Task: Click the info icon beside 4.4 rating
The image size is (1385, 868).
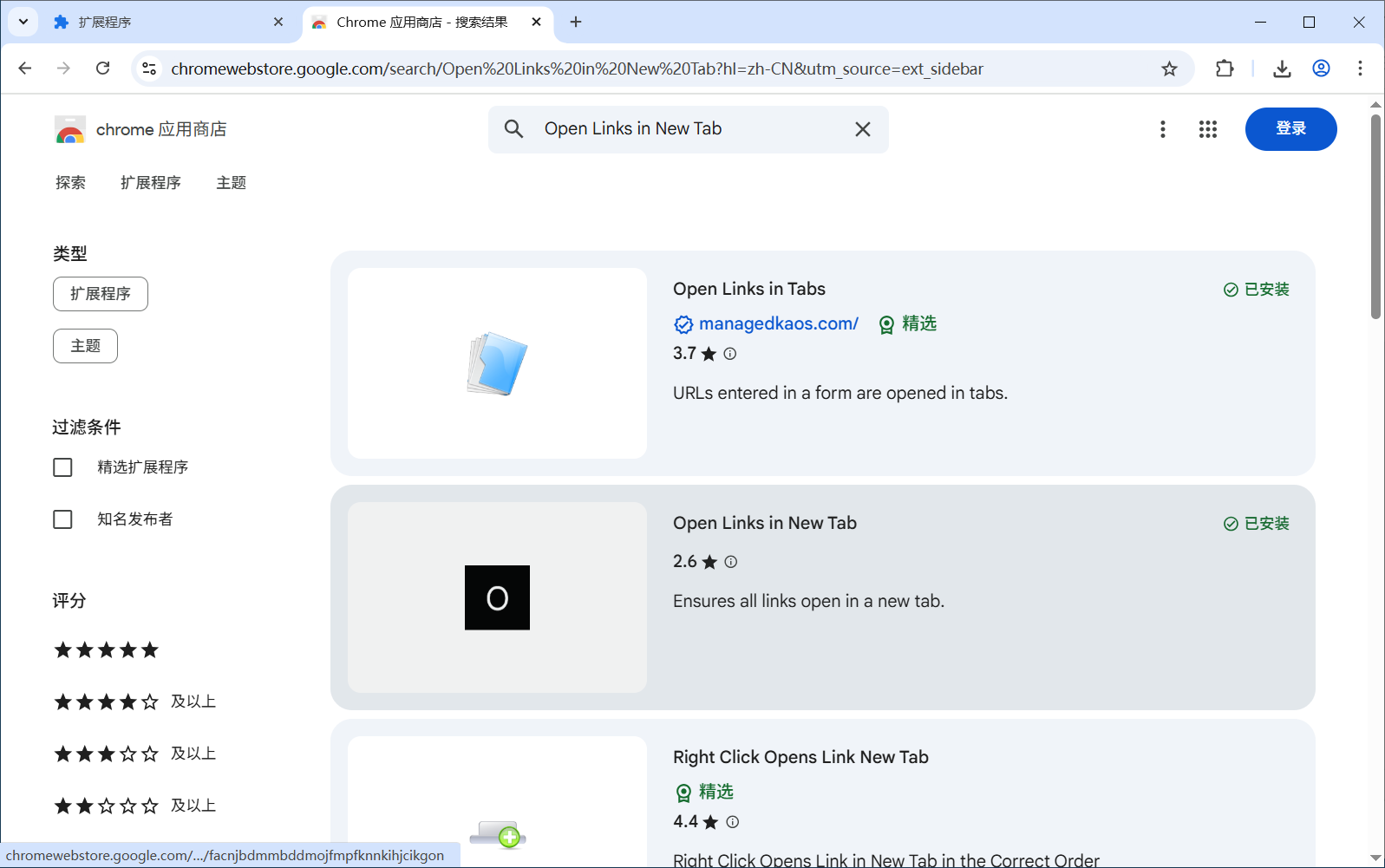Action: [x=733, y=822]
